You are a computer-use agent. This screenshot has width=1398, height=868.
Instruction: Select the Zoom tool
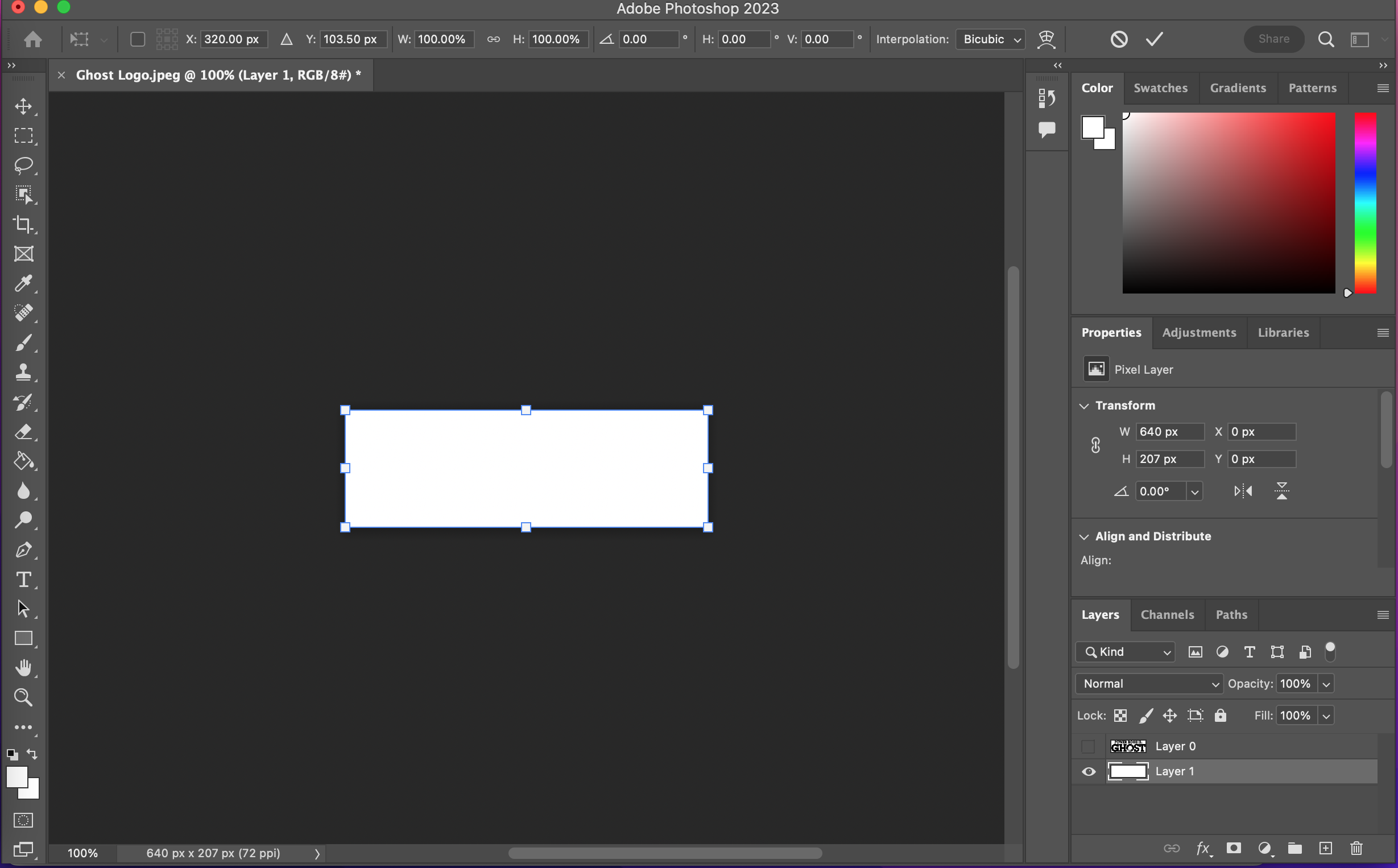(24, 697)
